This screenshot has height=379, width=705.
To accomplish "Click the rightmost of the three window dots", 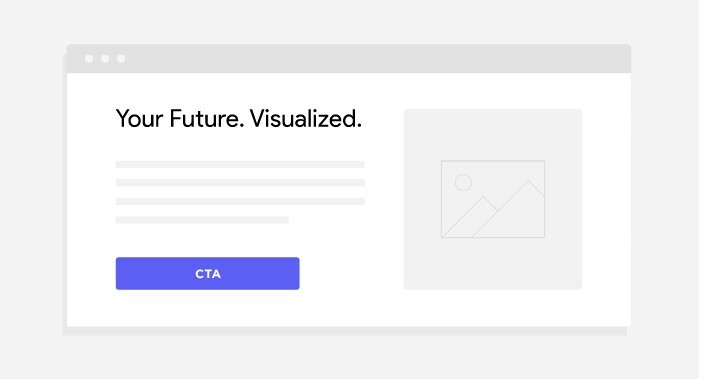I will (121, 58).
